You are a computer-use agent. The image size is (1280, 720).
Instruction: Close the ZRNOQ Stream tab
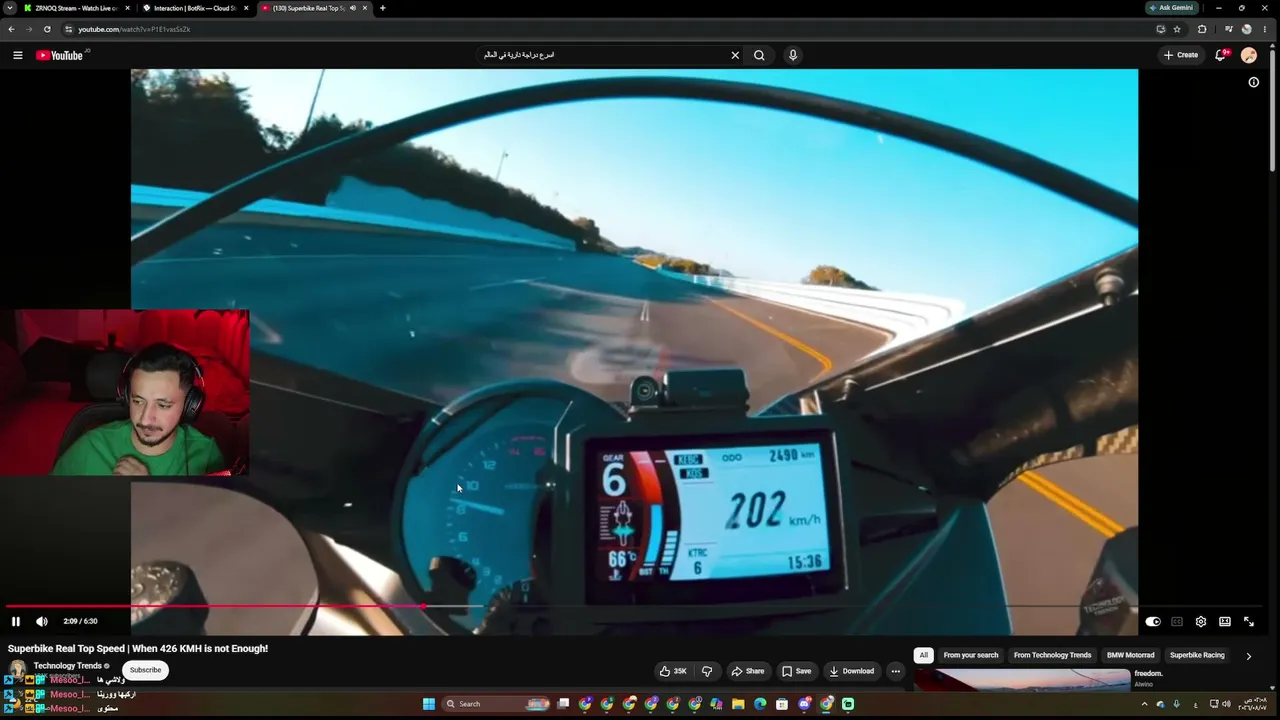(x=127, y=8)
